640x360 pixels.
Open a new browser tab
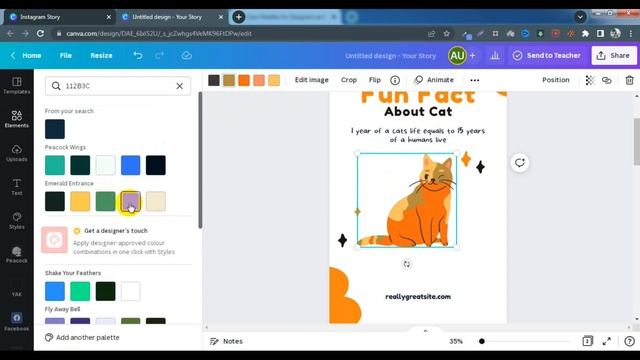[238, 17]
